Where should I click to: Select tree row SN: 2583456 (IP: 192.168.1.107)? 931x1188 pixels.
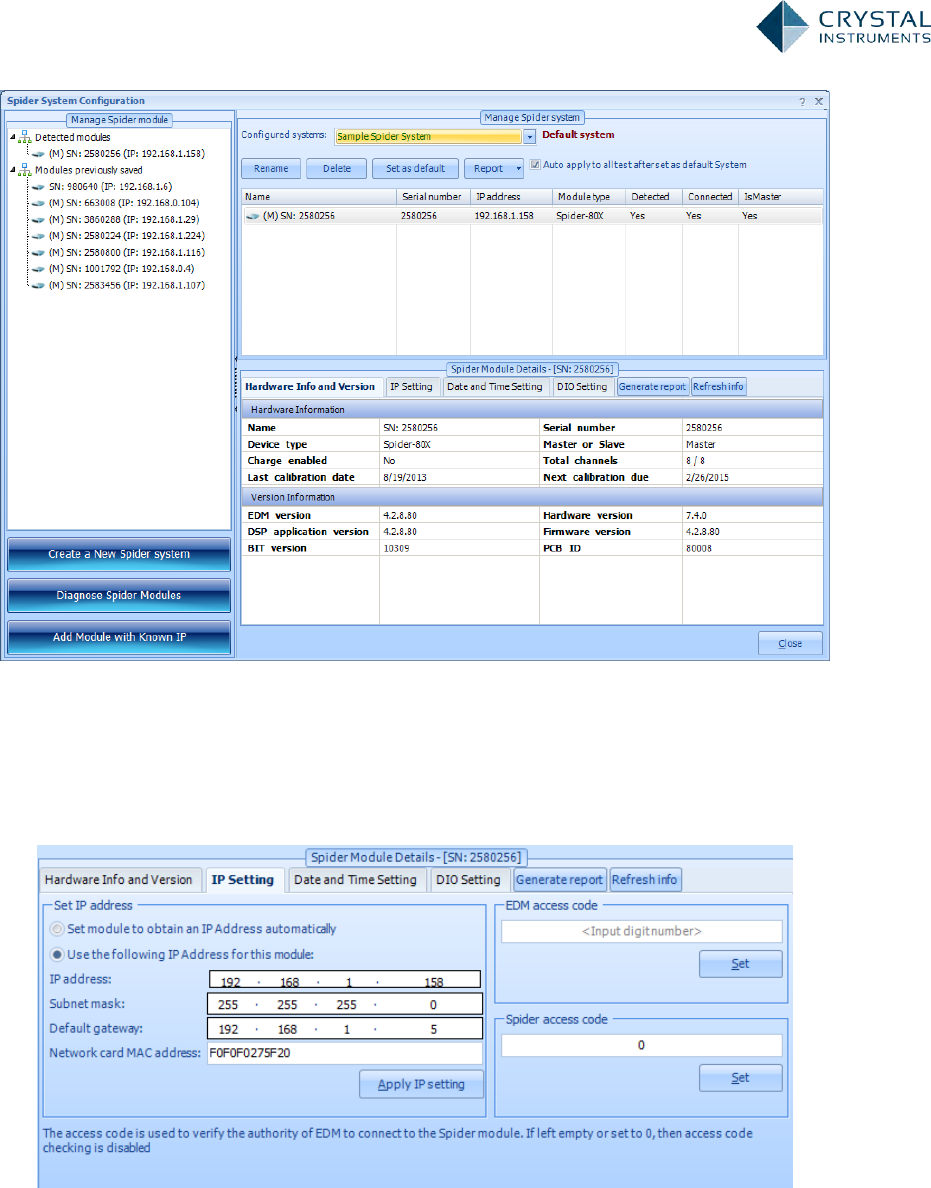(127, 286)
